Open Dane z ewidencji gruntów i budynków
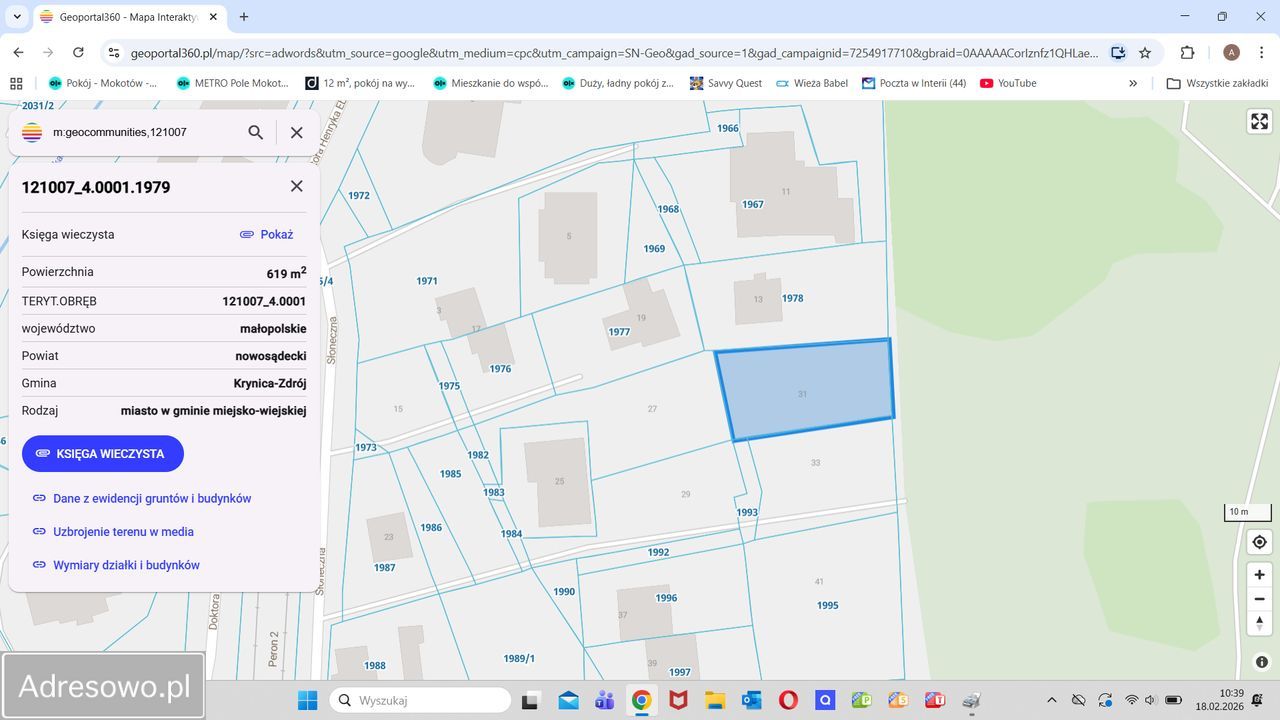This screenshot has height=720, width=1280. [151, 498]
